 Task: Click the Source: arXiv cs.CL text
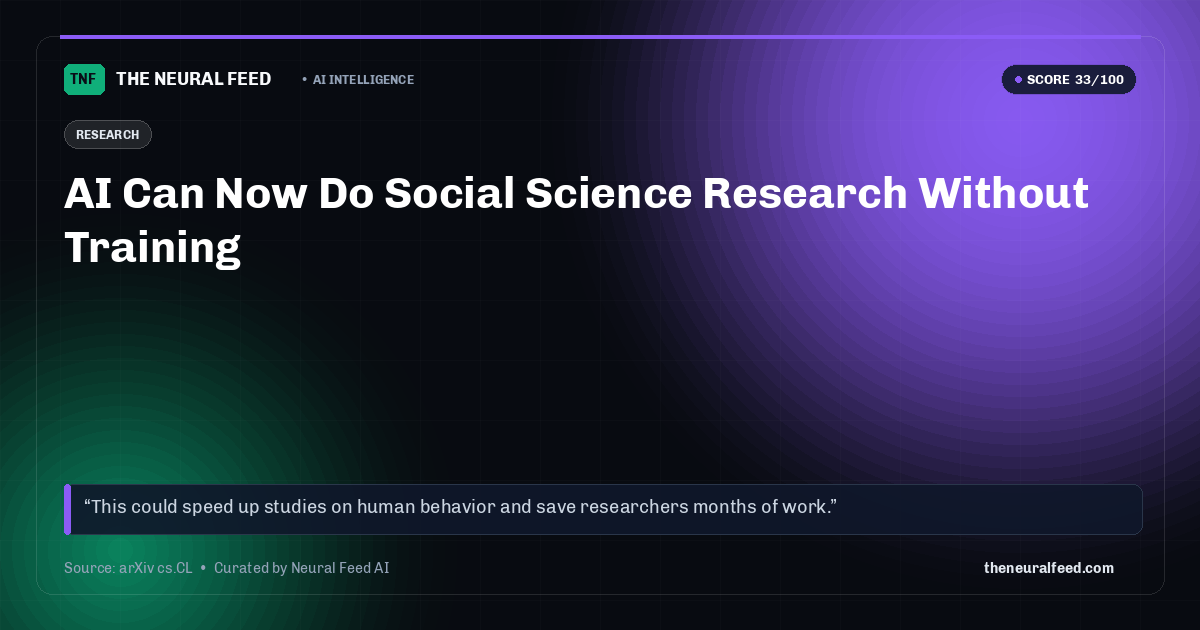(128, 568)
